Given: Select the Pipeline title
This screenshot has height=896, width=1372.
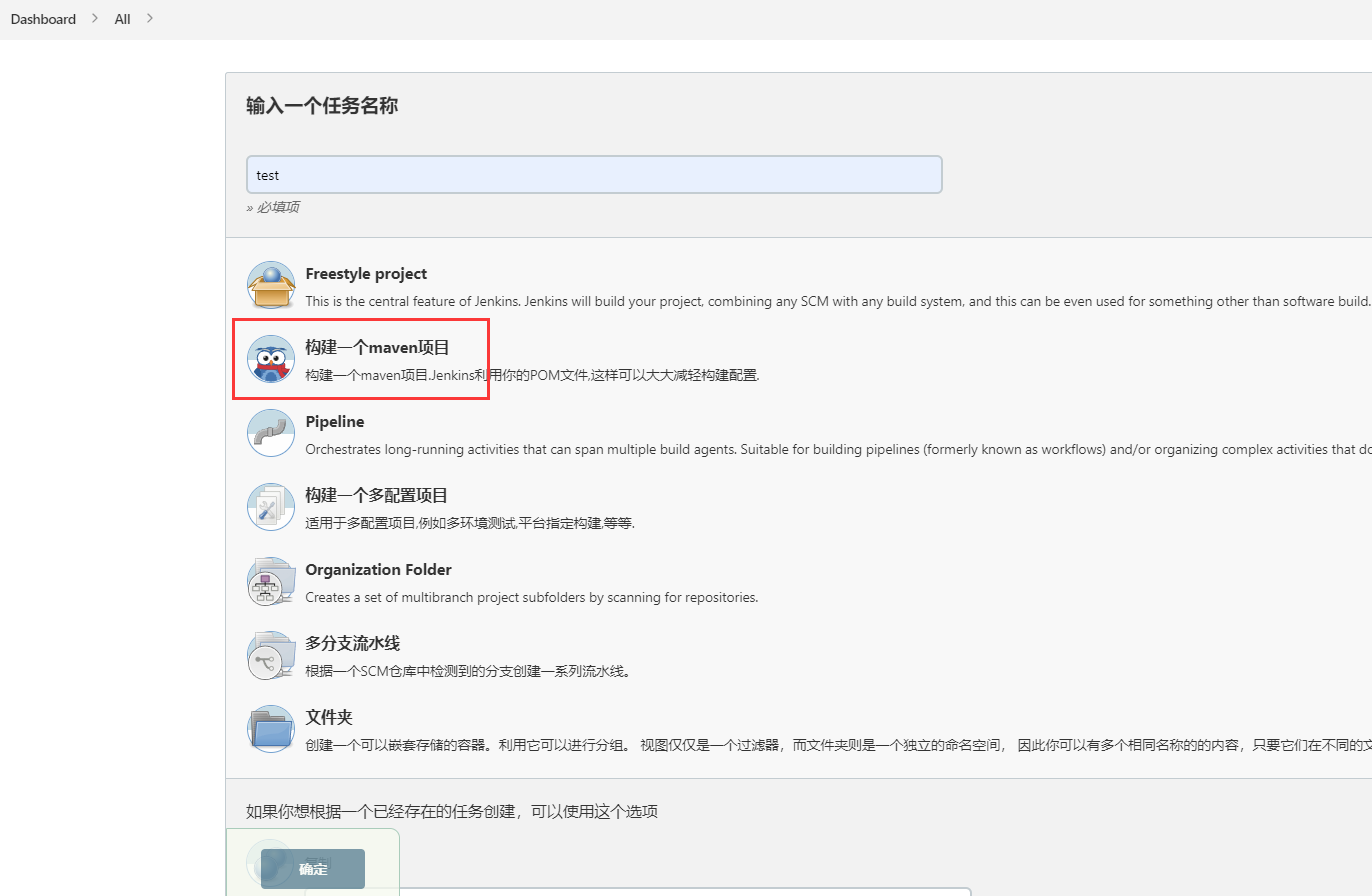Looking at the screenshot, I should click(x=335, y=422).
